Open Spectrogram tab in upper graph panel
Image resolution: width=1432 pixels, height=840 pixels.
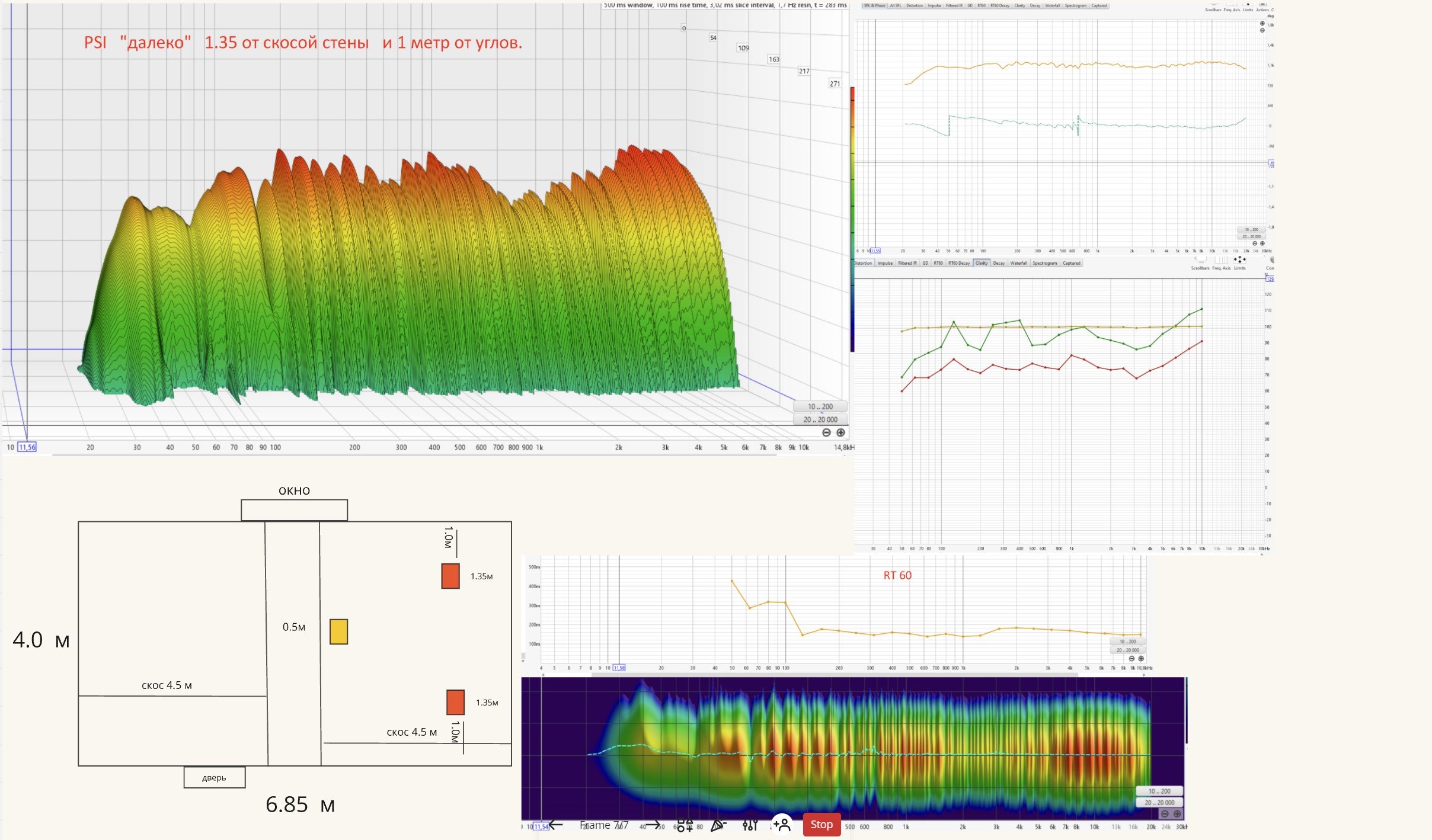tap(1075, 5)
